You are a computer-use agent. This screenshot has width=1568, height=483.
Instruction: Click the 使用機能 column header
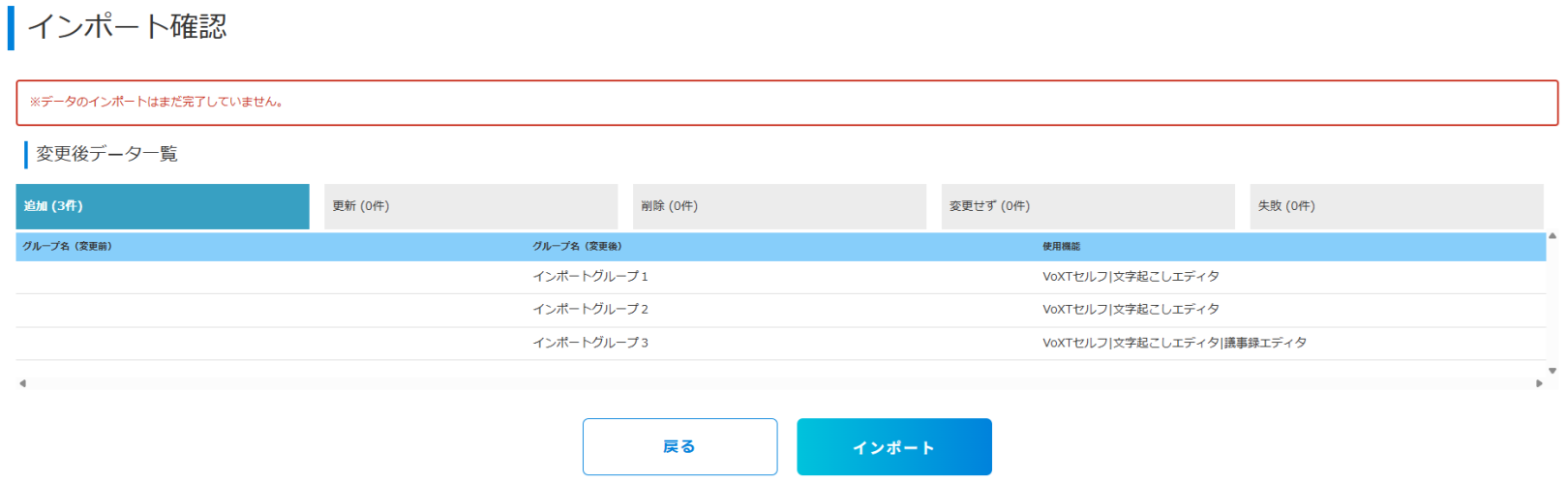pos(1062,247)
